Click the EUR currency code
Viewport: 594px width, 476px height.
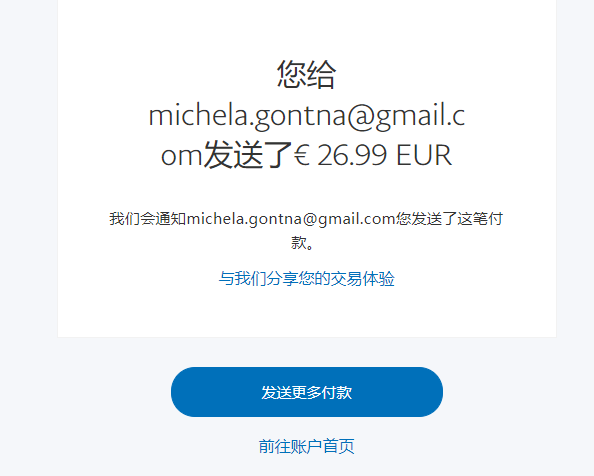click(x=424, y=155)
